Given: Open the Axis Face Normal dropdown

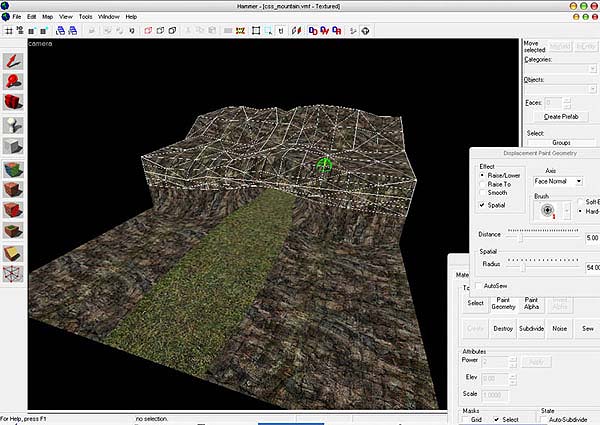Looking at the screenshot, I should click(558, 181).
